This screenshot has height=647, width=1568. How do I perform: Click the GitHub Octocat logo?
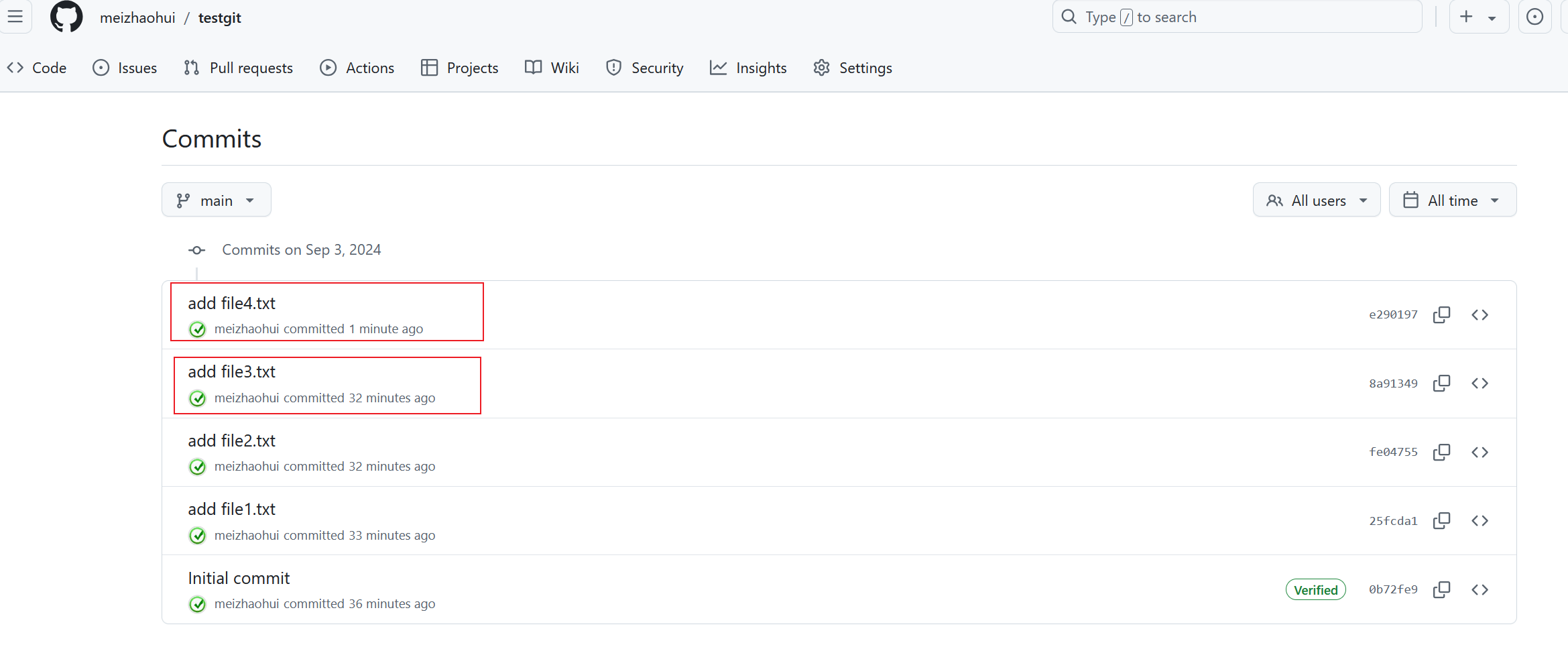66,17
